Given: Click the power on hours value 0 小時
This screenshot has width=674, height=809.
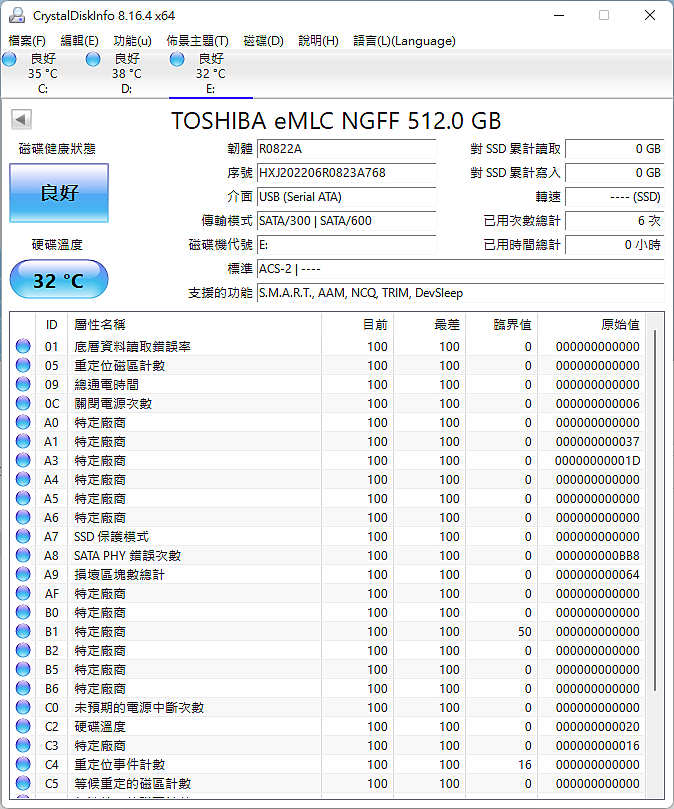Looking at the screenshot, I should pyautogui.click(x=615, y=245).
